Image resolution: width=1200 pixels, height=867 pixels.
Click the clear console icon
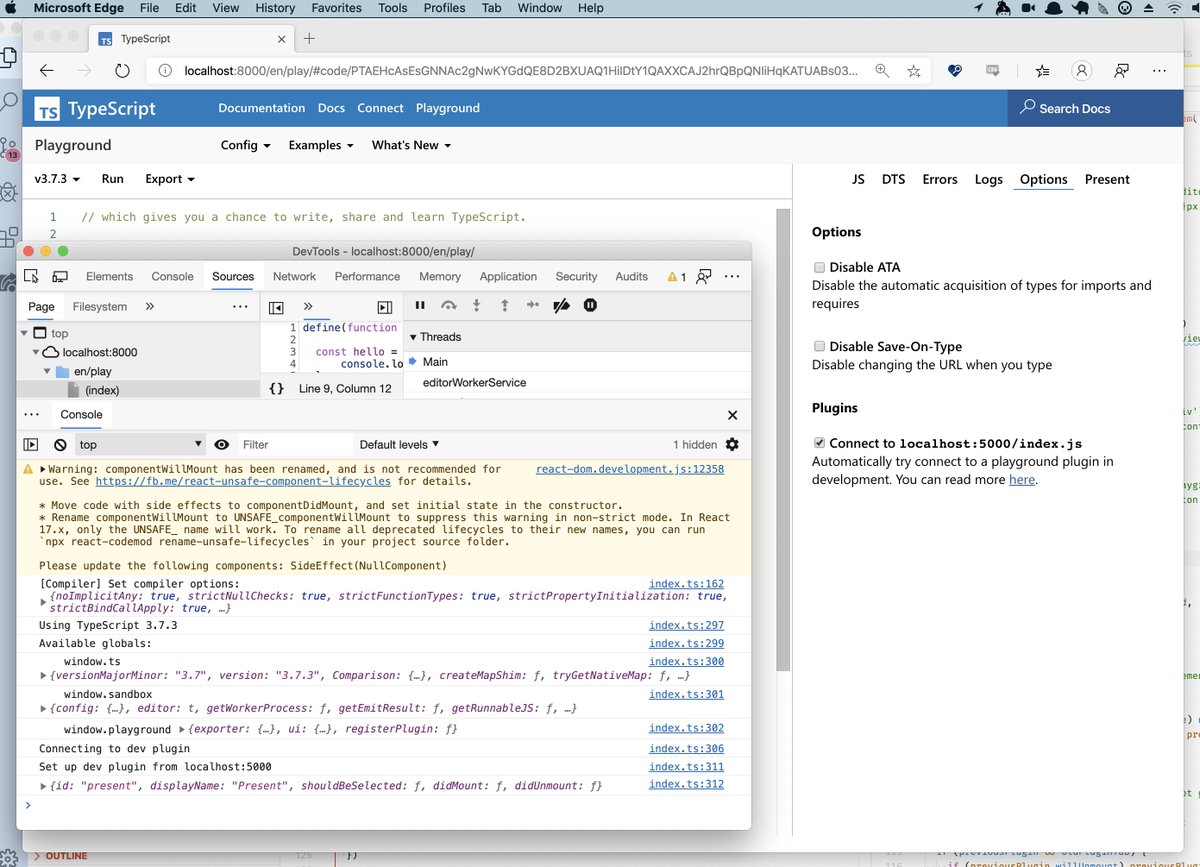(60, 444)
